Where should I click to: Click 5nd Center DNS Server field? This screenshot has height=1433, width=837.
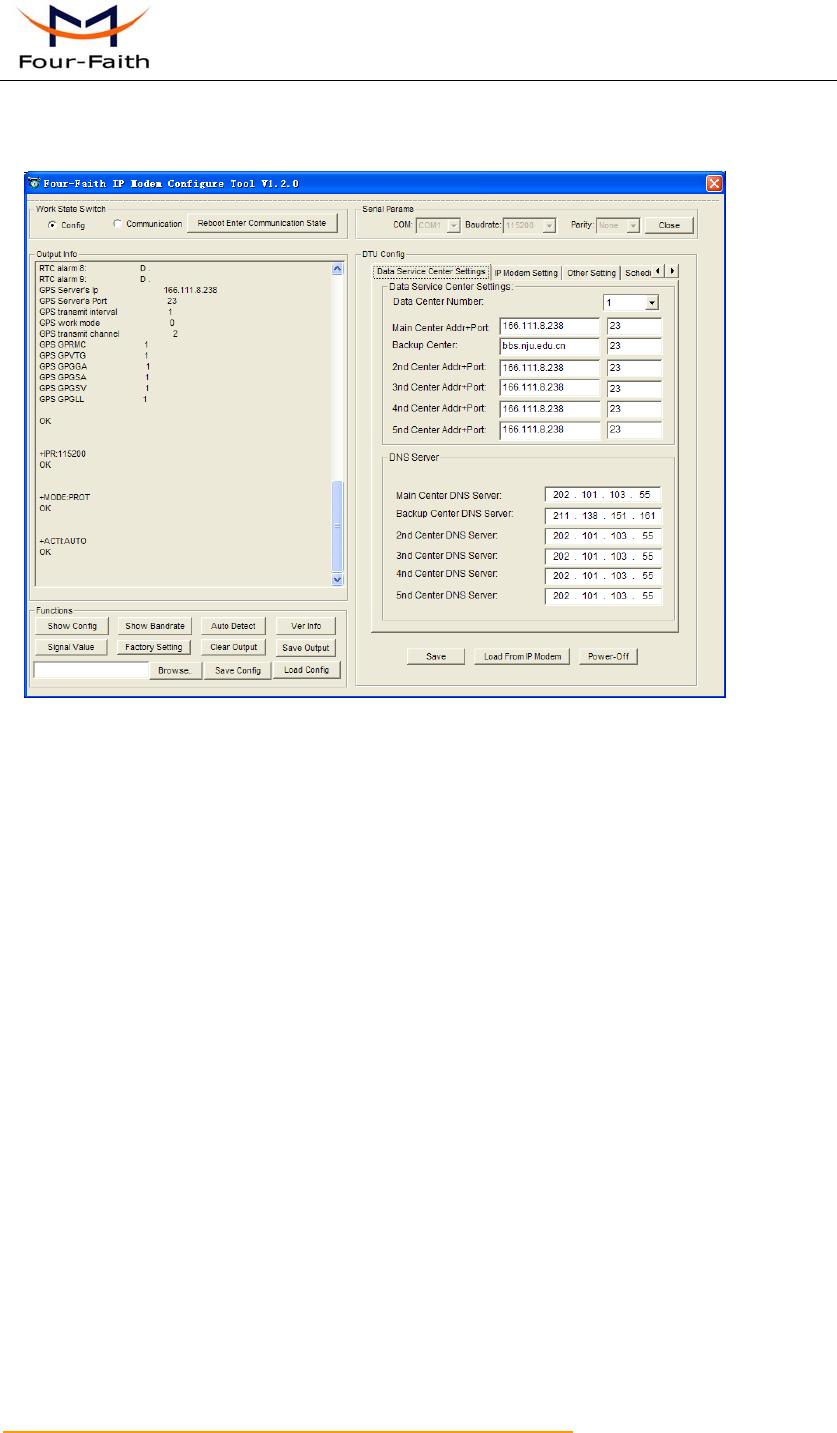[603, 596]
